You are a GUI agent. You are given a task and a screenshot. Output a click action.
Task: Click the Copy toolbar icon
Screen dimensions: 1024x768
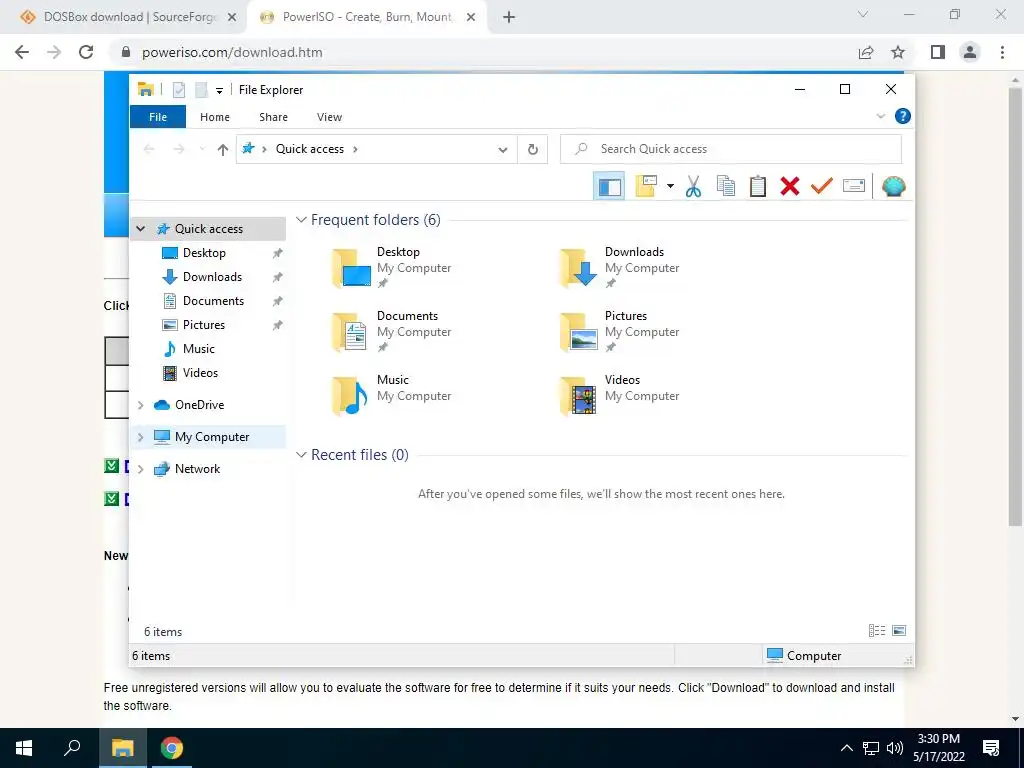coord(726,186)
